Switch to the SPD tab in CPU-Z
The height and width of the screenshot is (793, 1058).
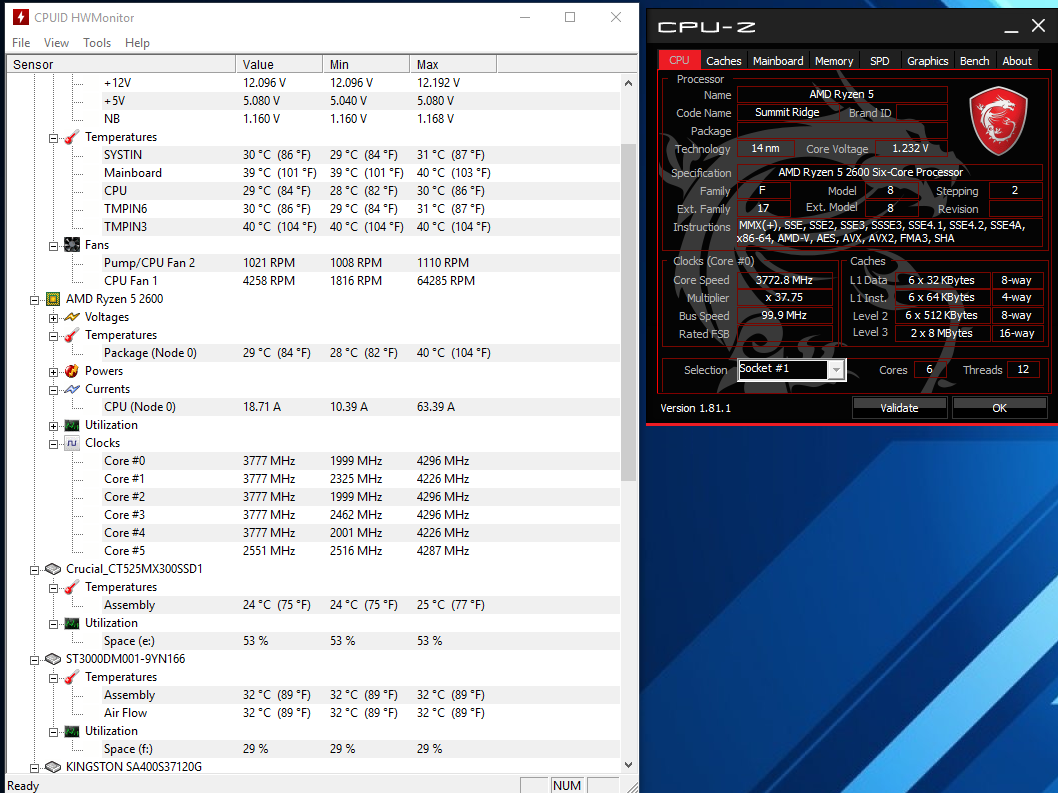[x=879, y=61]
